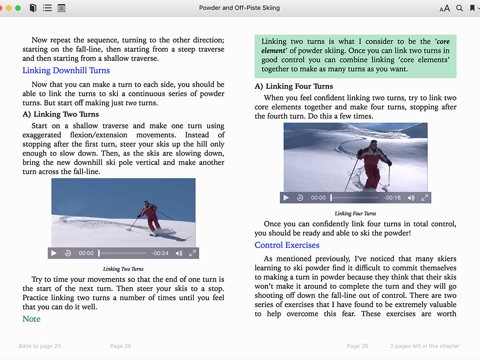Click the Linking Downhill Turns heading
Image resolution: width=480 pixels, height=360 pixels.
tap(66, 70)
